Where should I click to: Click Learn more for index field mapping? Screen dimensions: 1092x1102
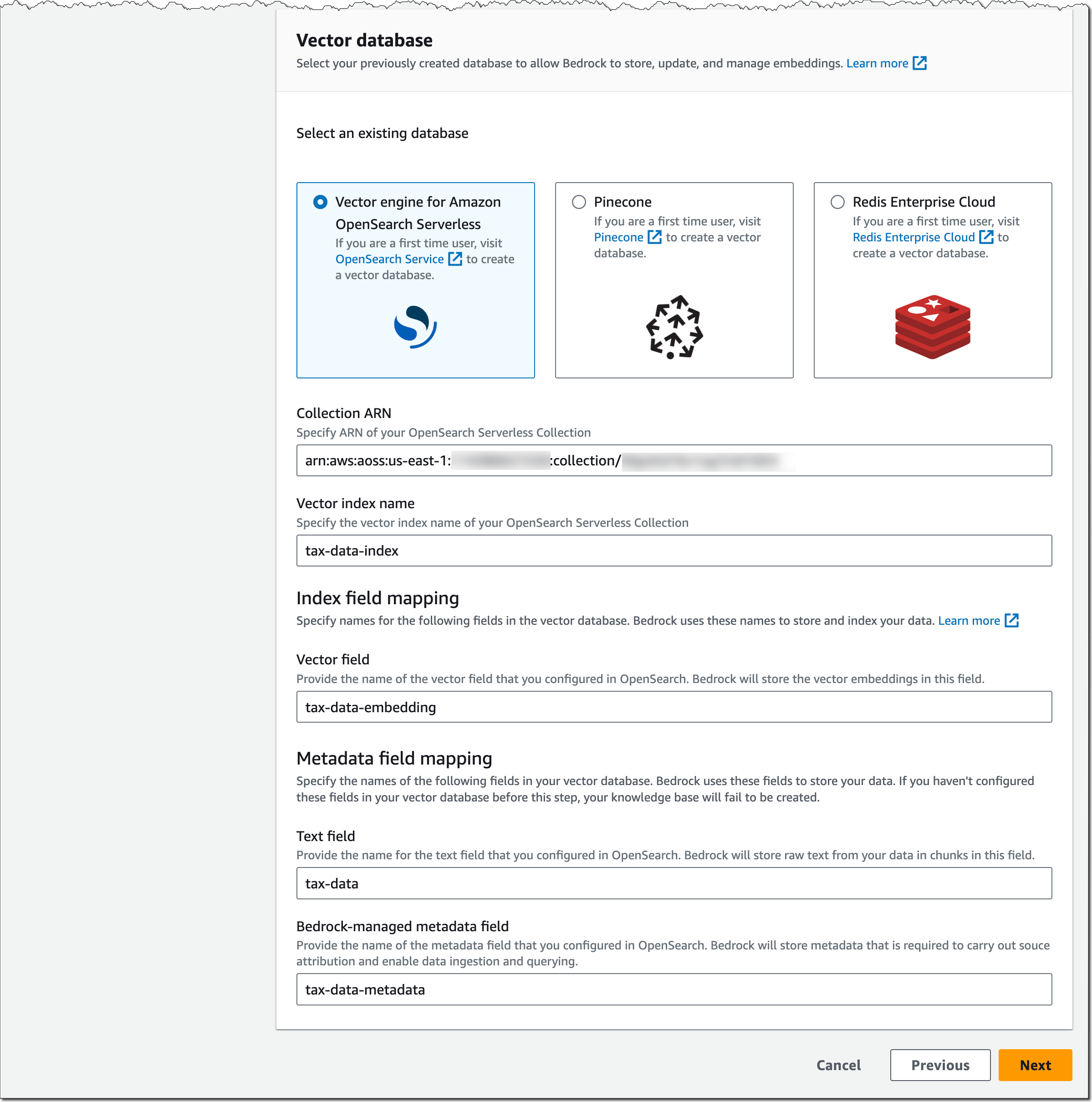point(969,620)
